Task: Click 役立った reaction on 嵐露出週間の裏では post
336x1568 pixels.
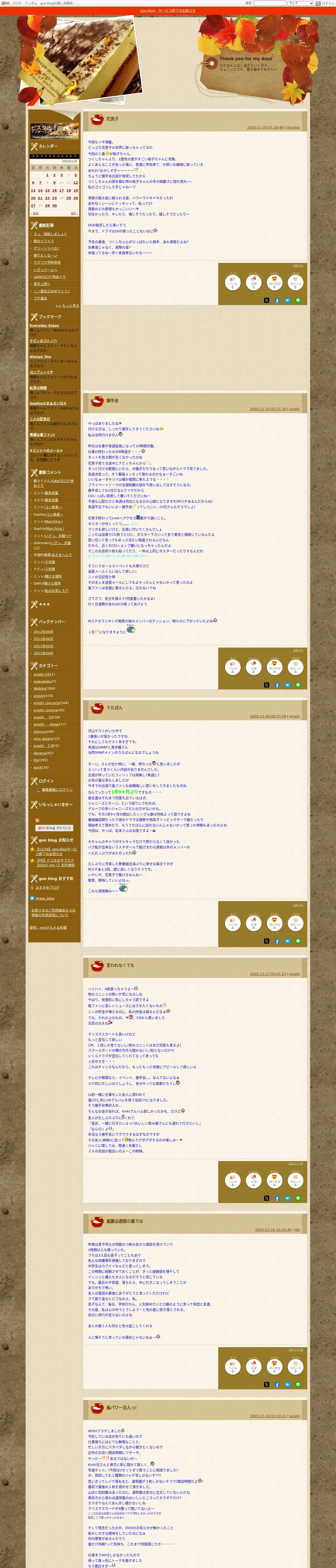Action: click(x=296, y=1366)
